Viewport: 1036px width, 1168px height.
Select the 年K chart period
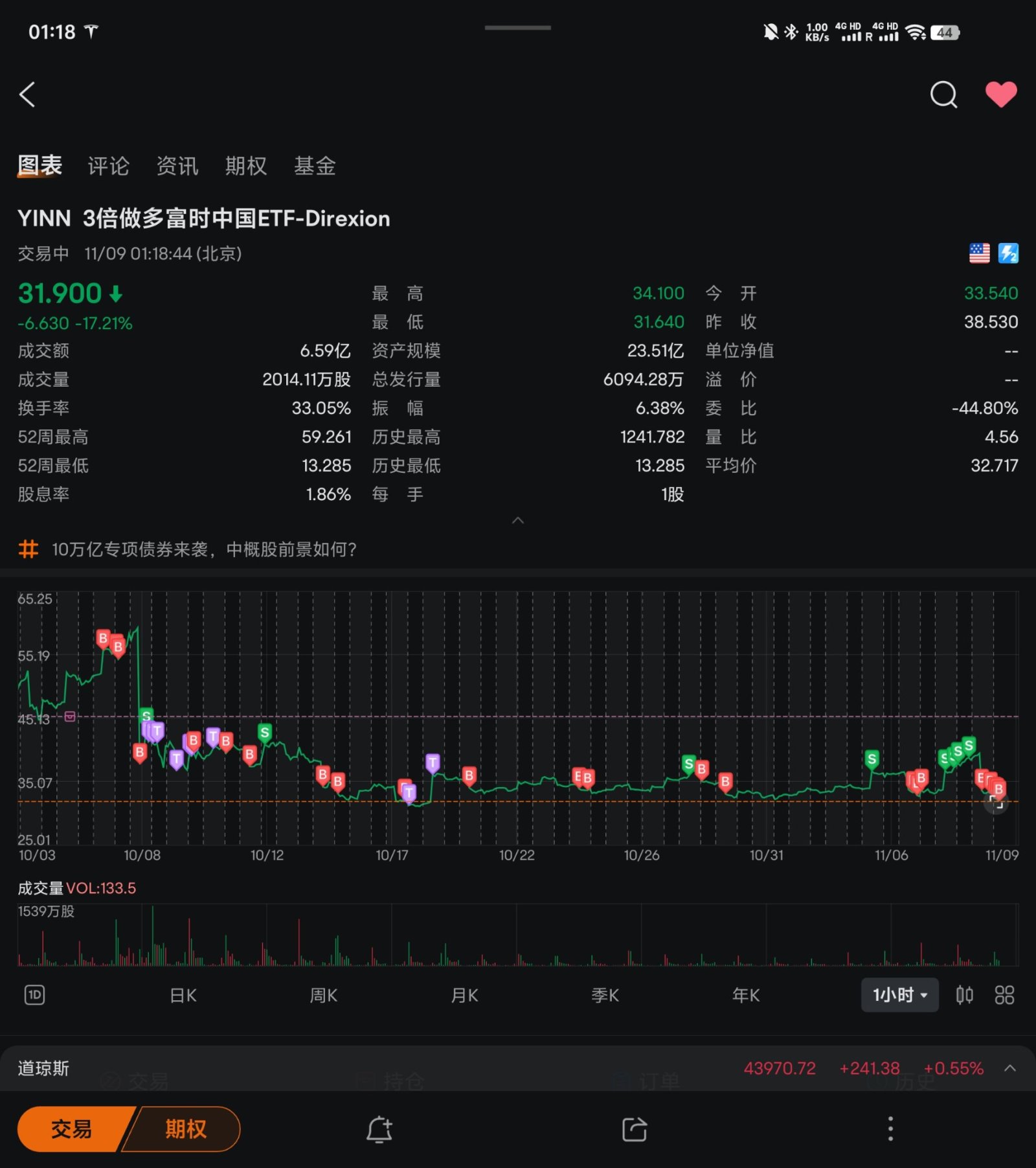pyautogui.click(x=745, y=995)
